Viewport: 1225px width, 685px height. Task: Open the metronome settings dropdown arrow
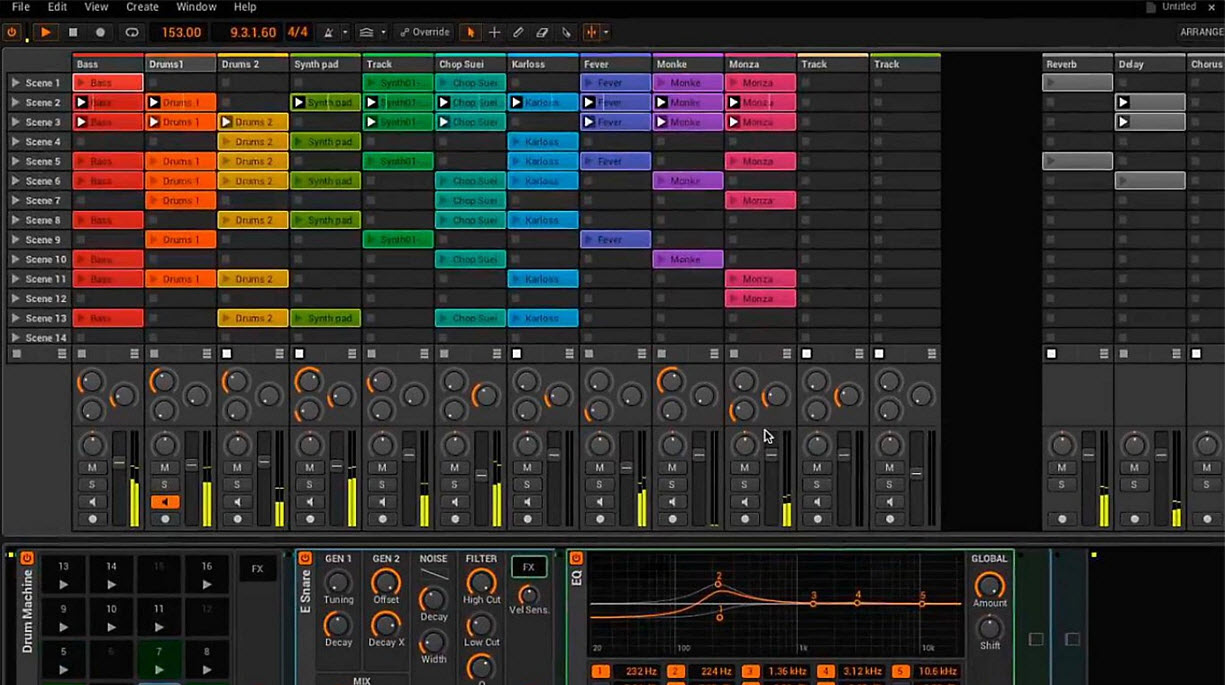click(344, 32)
